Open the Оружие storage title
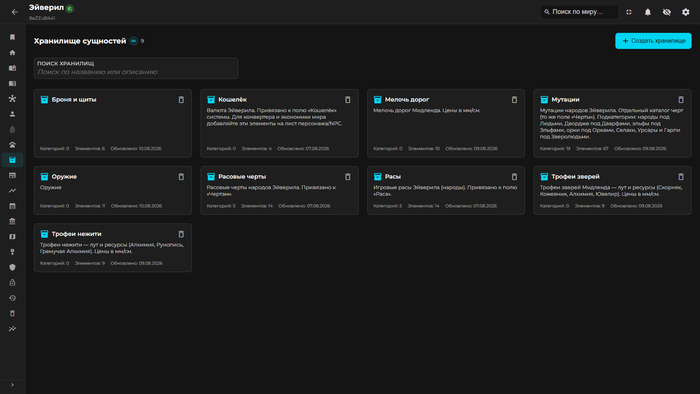This screenshot has width=700, height=394. pos(64,177)
